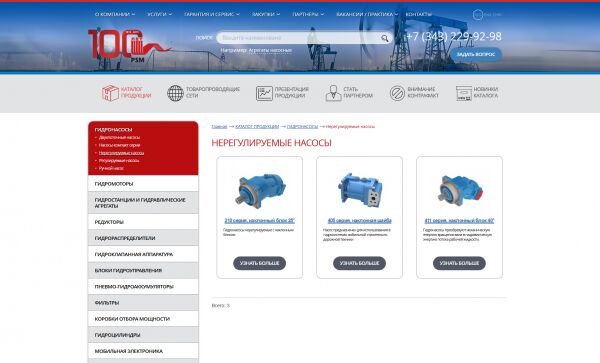
Task: Open the 411 серия product link
Action: tap(459, 221)
